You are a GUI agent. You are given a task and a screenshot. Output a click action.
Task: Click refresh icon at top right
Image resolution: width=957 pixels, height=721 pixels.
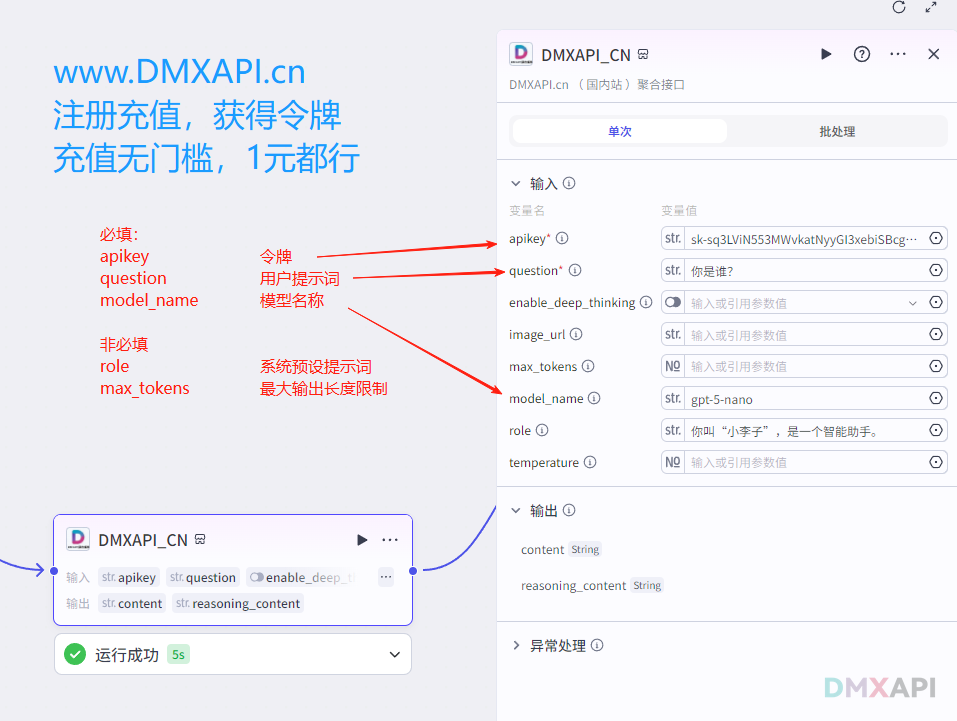899,8
